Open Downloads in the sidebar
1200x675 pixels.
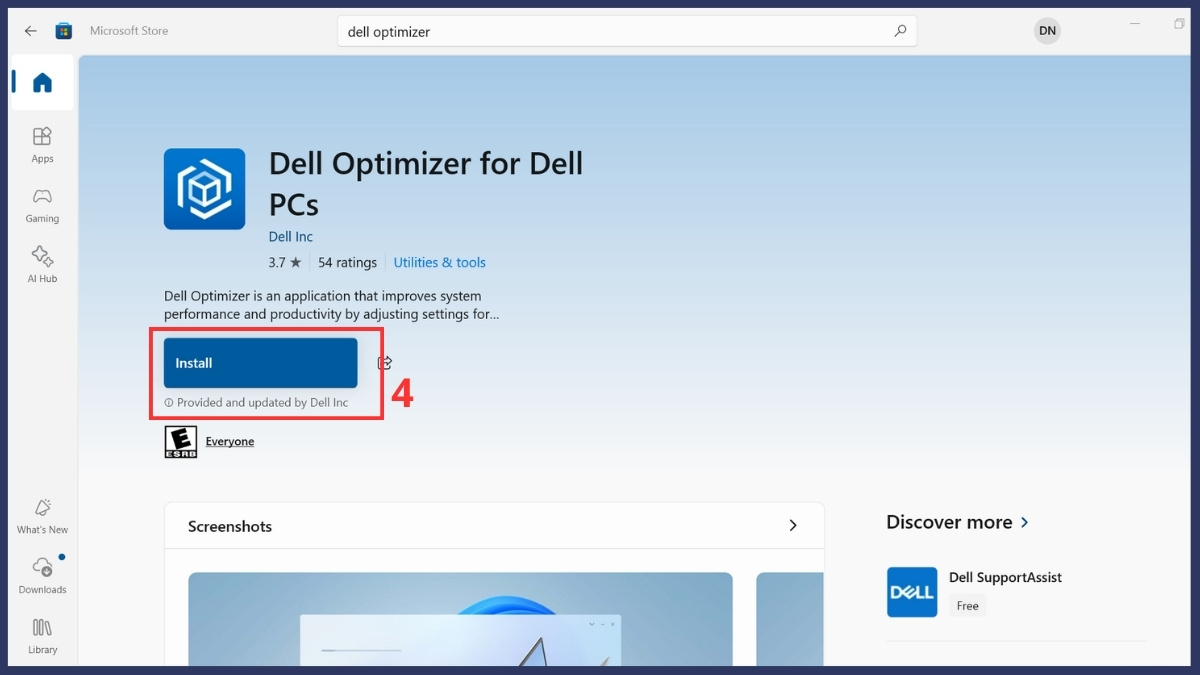[42, 576]
